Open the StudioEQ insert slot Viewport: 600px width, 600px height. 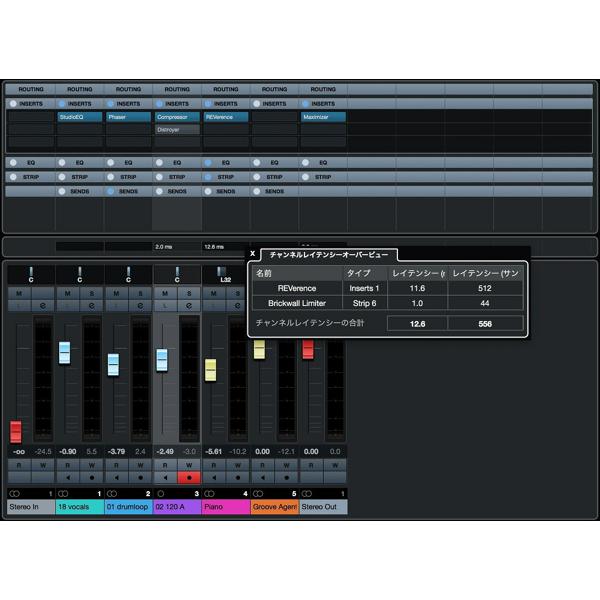click(80, 117)
